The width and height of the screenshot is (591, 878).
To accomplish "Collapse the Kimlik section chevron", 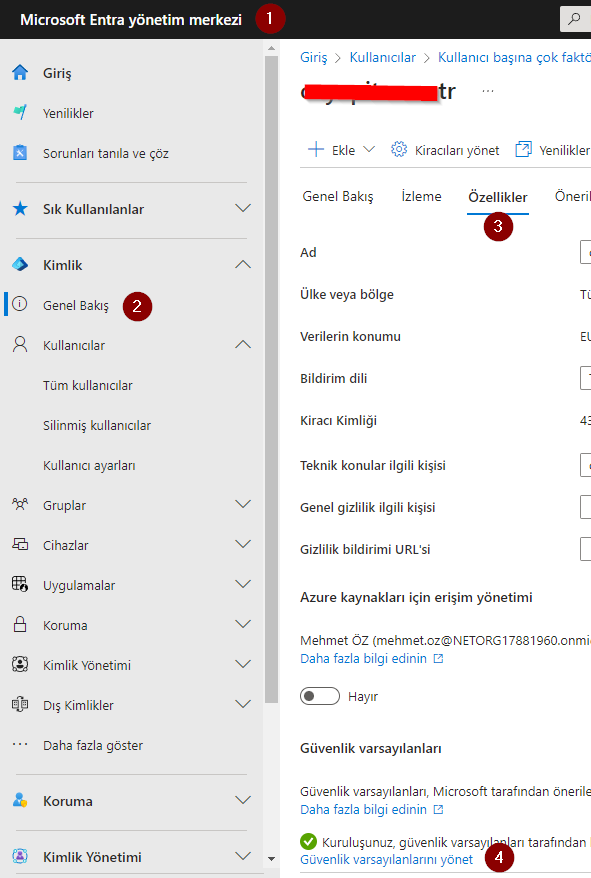I will [243, 264].
